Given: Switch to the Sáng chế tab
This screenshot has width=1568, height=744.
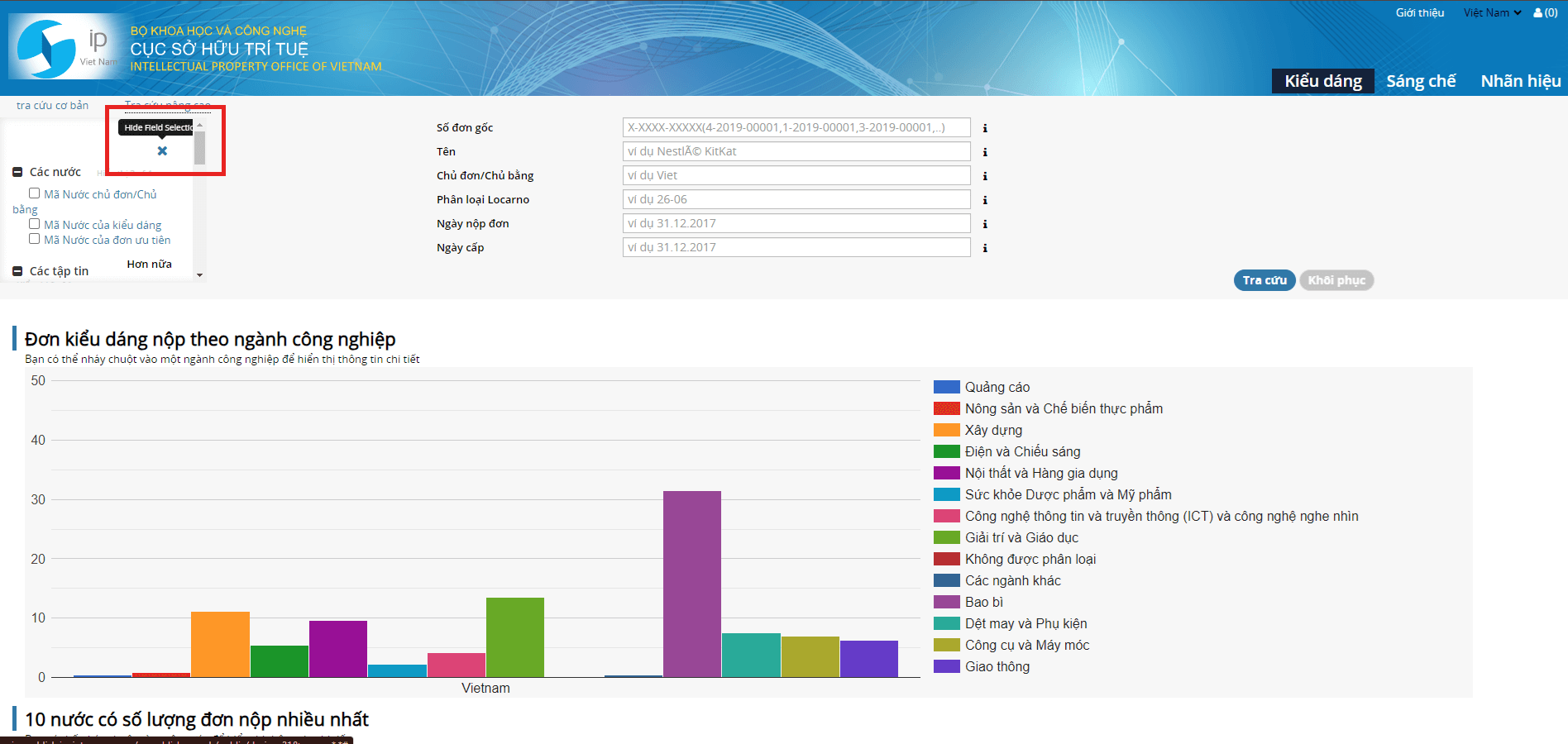Looking at the screenshot, I should pos(1420,81).
